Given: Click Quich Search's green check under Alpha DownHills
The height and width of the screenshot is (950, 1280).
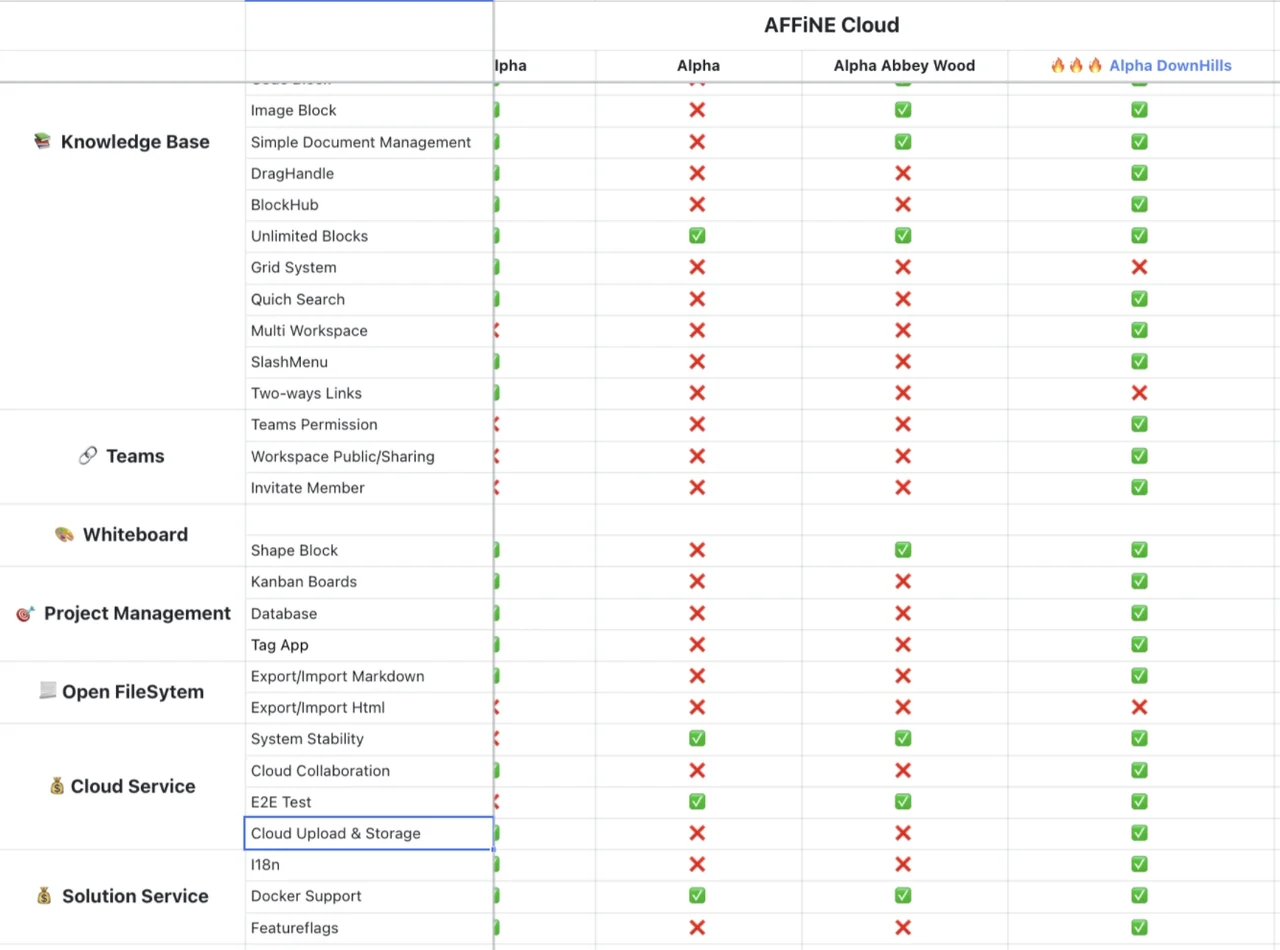Looking at the screenshot, I should (1139, 299).
